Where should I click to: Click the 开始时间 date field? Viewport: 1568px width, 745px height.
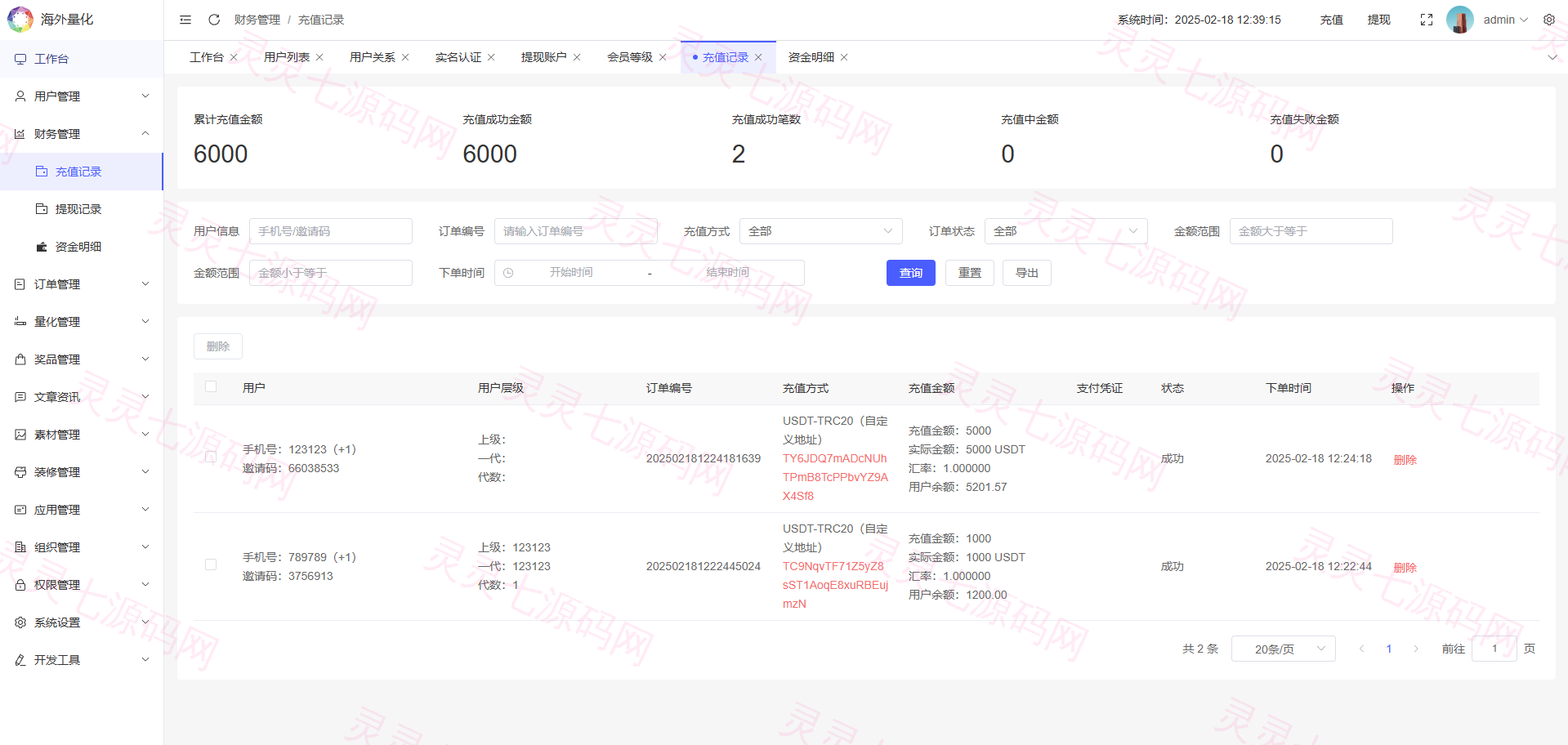(x=571, y=273)
